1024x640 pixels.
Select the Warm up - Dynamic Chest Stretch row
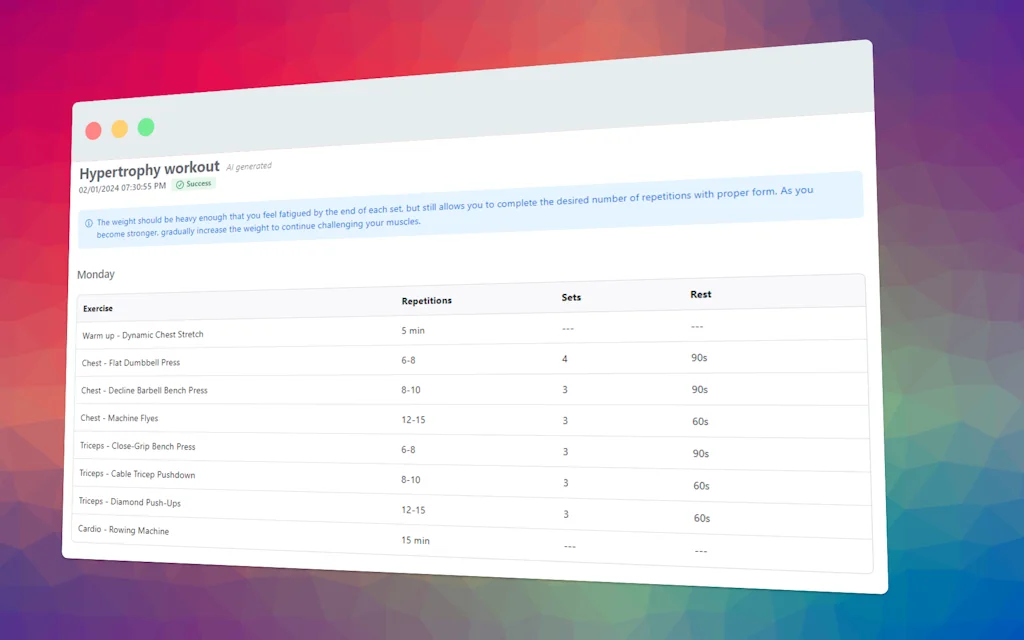pyautogui.click(x=143, y=335)
